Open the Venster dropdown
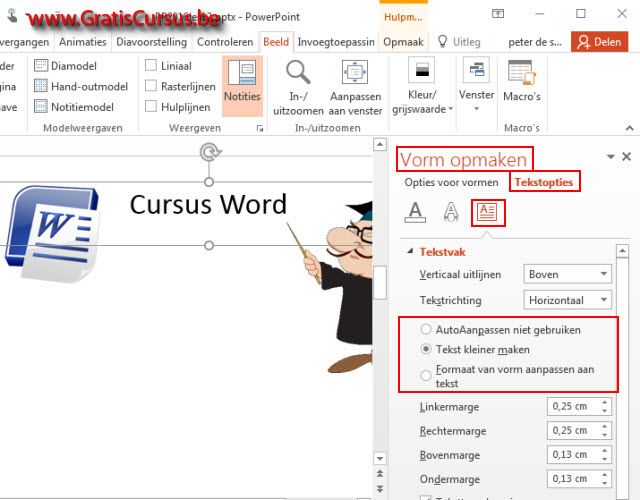Screen dimensions: 640x500 coord(476,85)
